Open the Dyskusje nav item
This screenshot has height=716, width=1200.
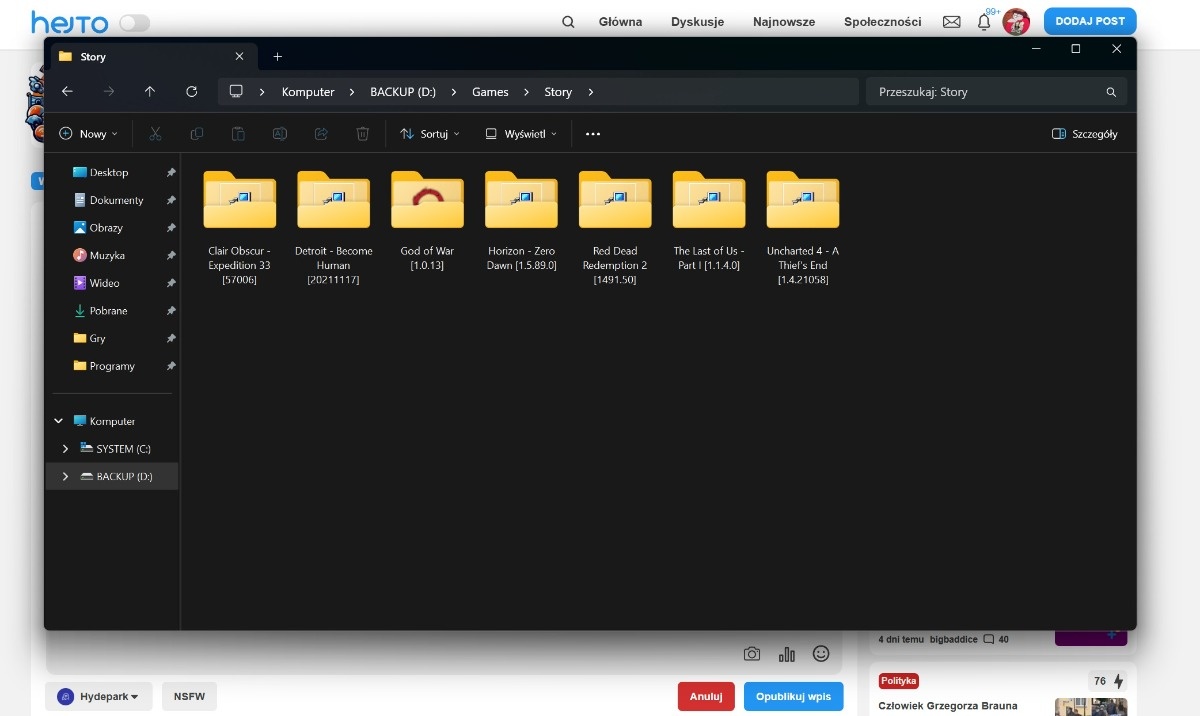(698, 22)
